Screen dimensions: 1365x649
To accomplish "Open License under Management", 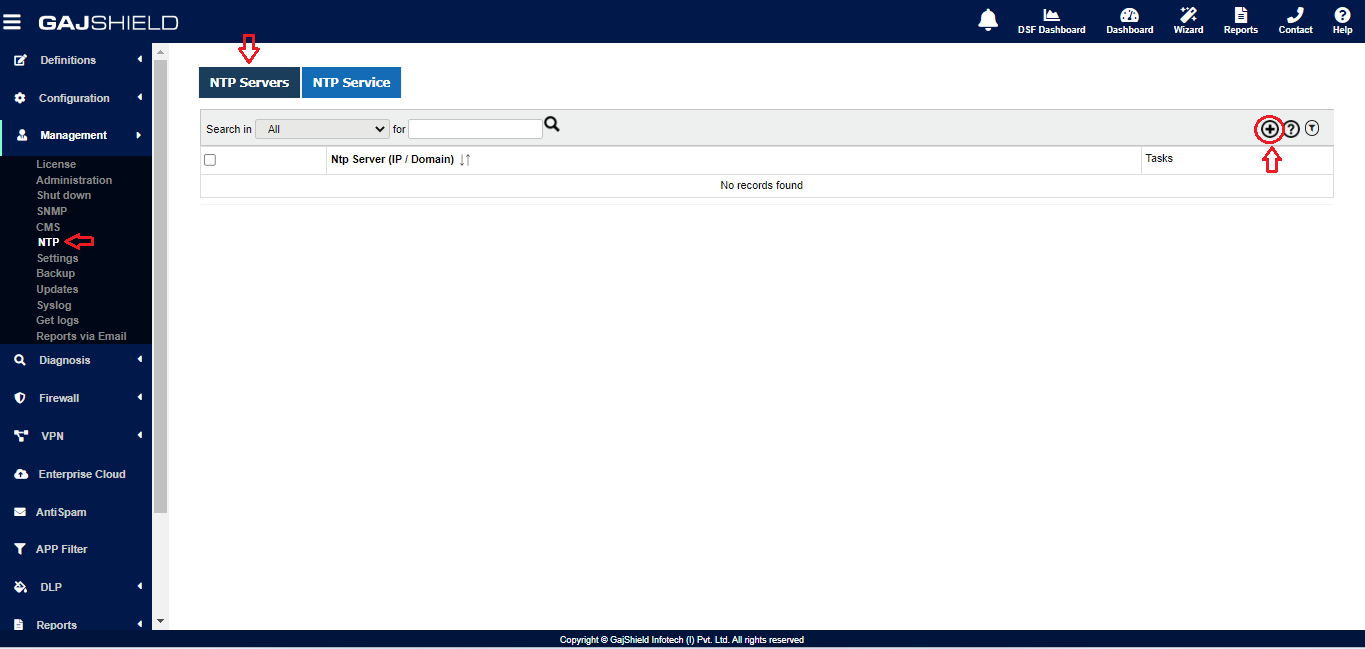I will pos(56,164).
